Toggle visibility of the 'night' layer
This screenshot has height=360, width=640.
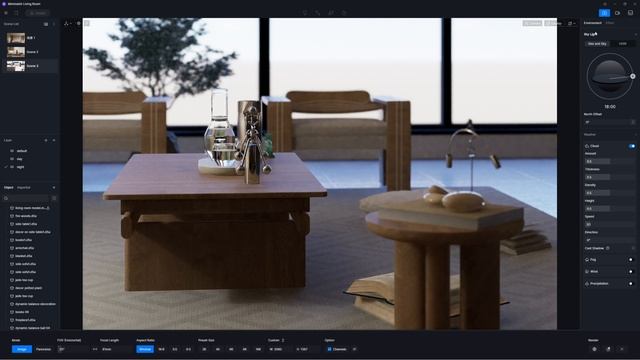tap(12, 167)
